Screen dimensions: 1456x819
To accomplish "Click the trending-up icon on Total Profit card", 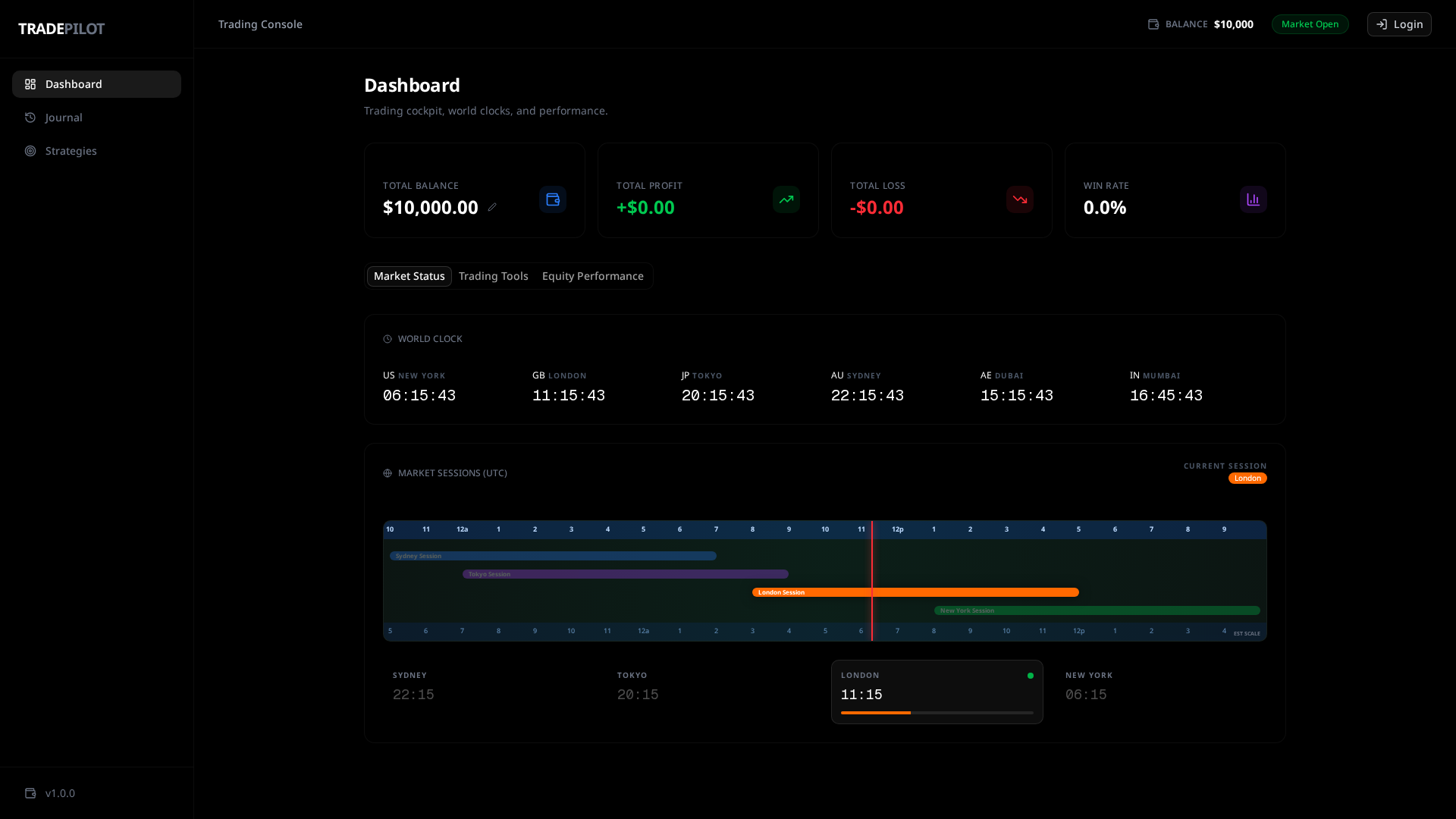I will 786,199.
